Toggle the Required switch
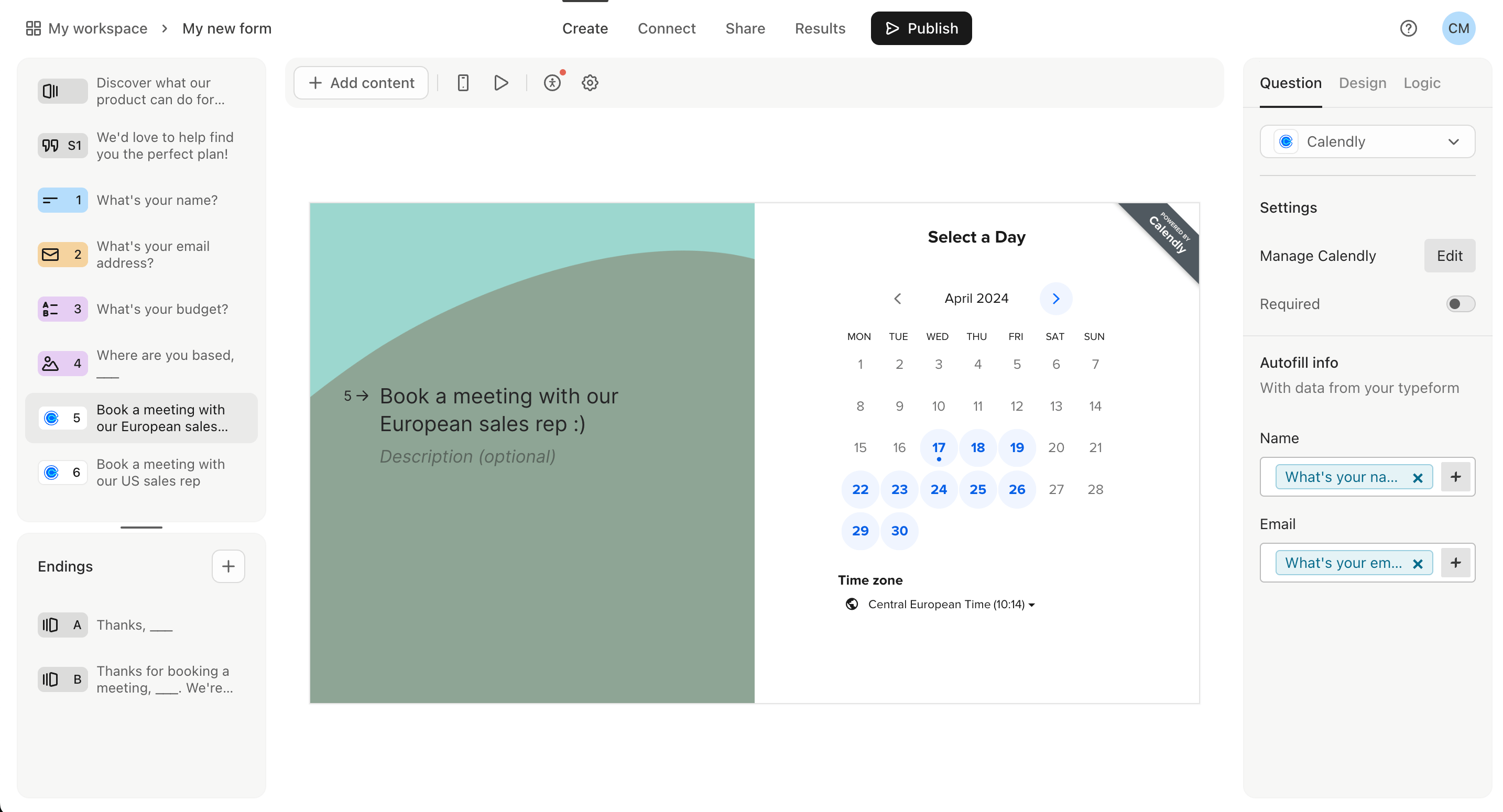This screenshot has height=812, width=1503. [x=1460, y=304]
